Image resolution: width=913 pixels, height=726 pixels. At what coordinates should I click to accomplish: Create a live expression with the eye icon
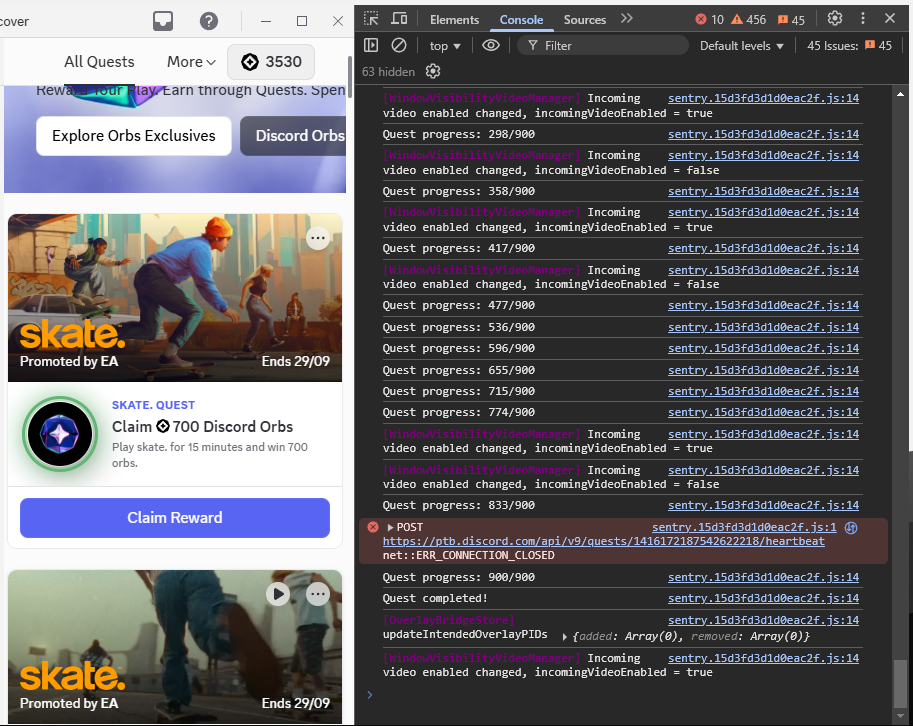[x=489, y=45]
